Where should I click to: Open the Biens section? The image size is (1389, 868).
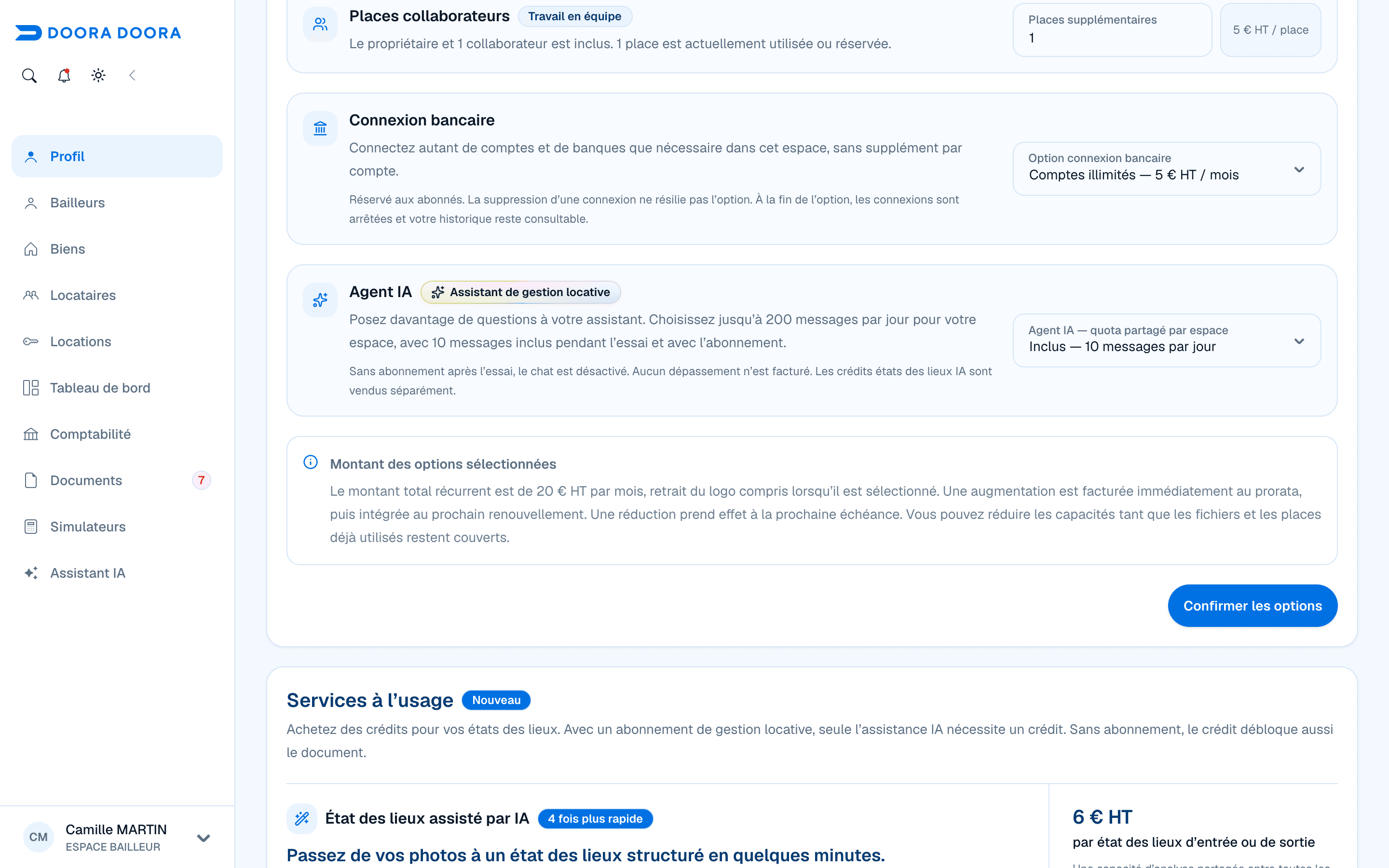117,249
